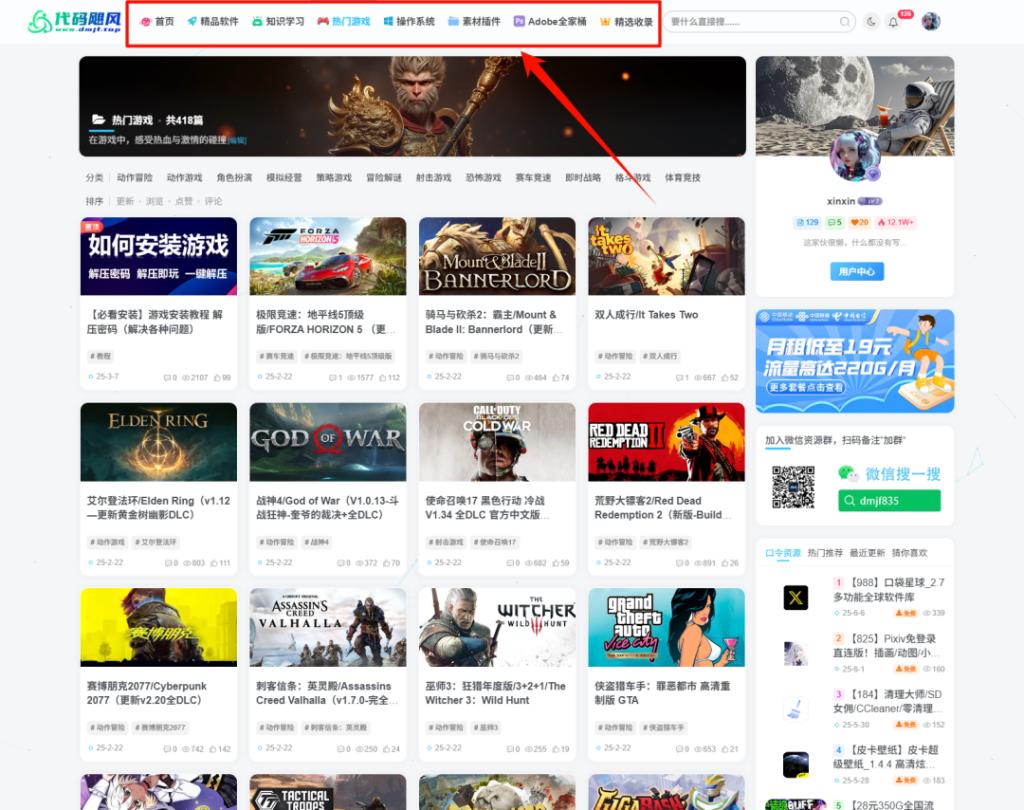Filter by 模拟经营 category

click(284, 178)
